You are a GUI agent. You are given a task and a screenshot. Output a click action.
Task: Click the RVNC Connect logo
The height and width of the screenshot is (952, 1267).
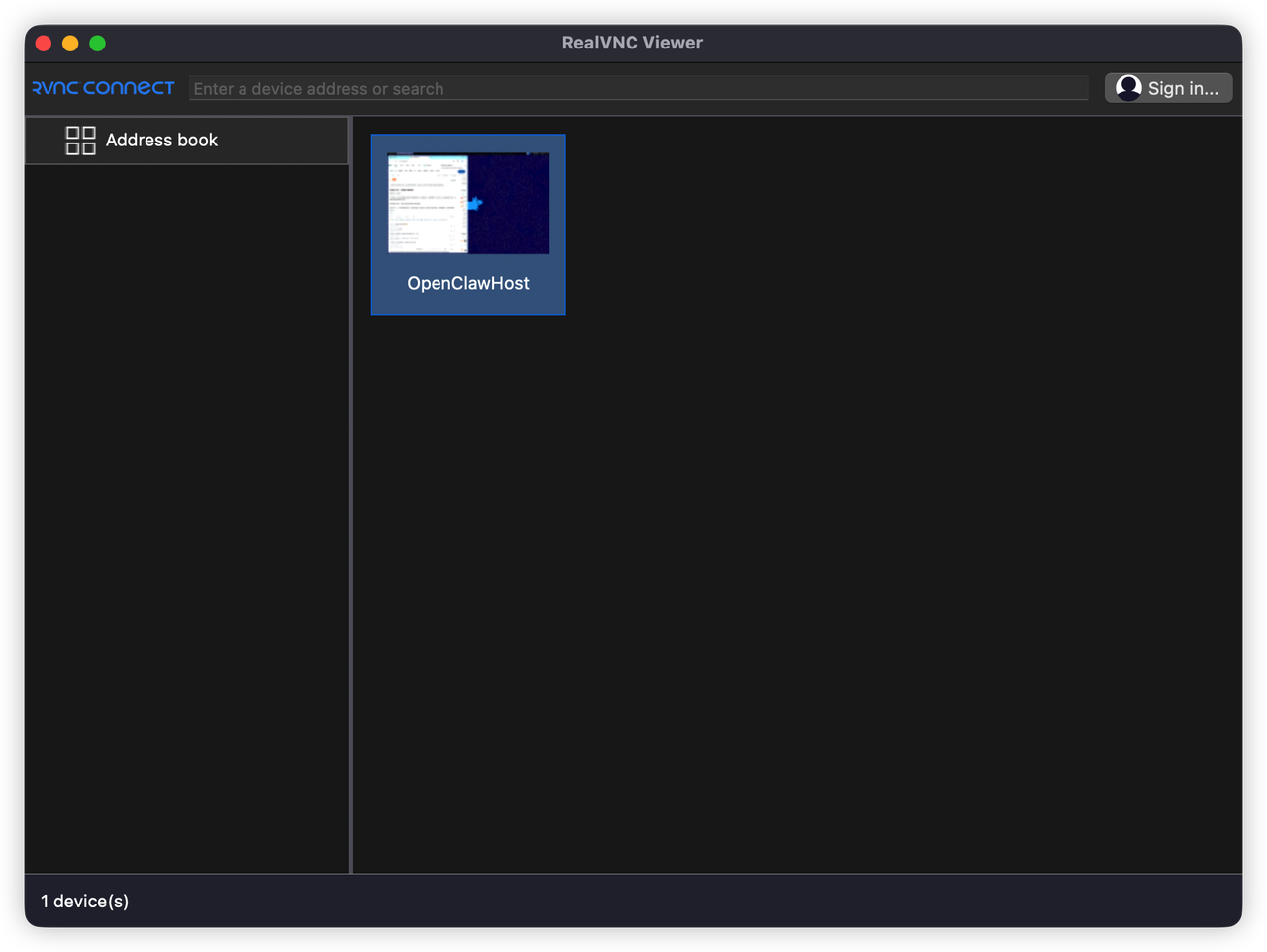click(103, 88)
